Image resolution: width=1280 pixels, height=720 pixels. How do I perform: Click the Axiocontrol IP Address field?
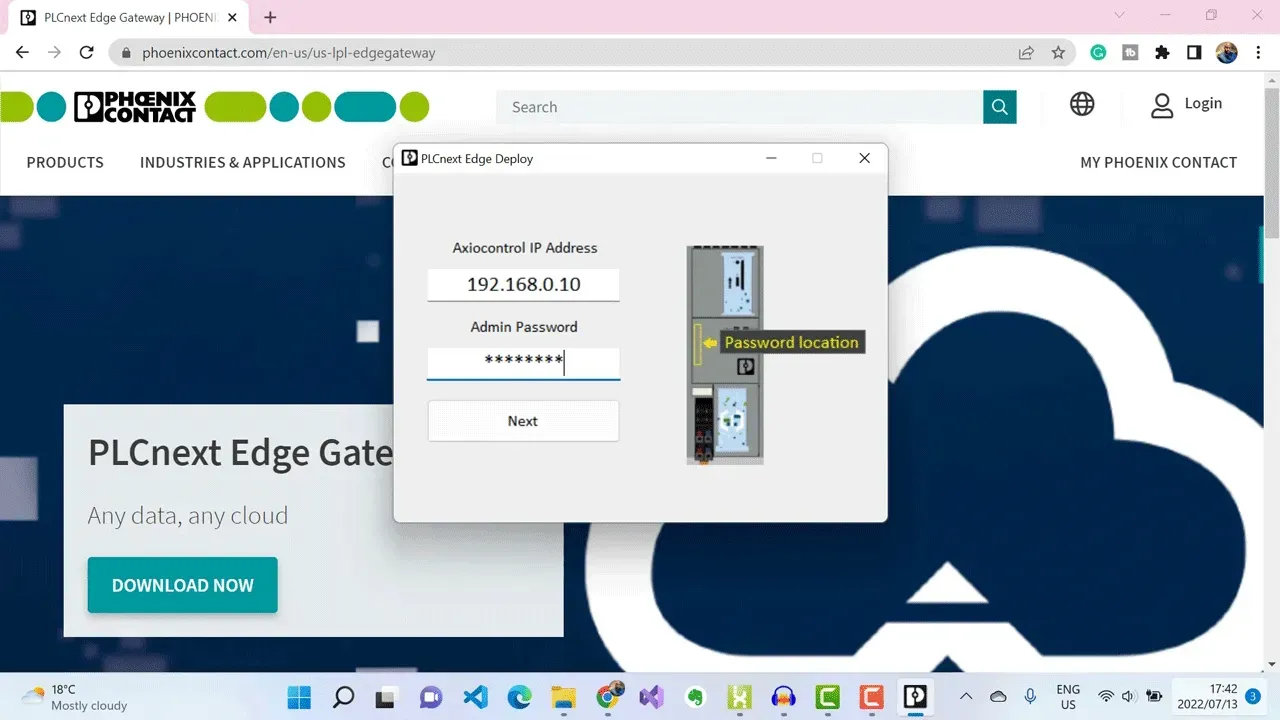(x=523, y=284)
